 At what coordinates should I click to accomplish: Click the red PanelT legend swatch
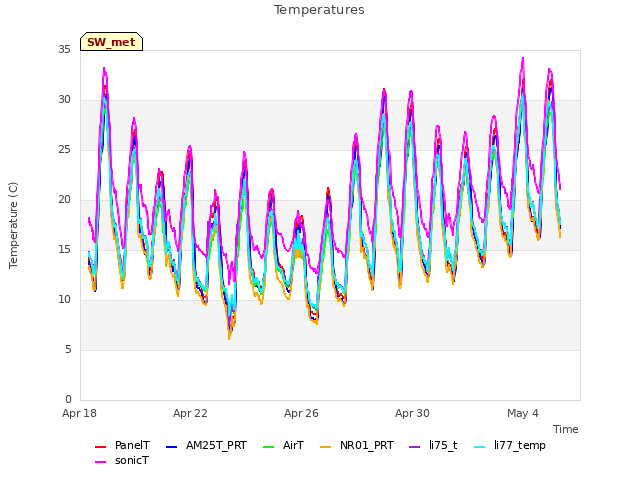pos(100,447)
